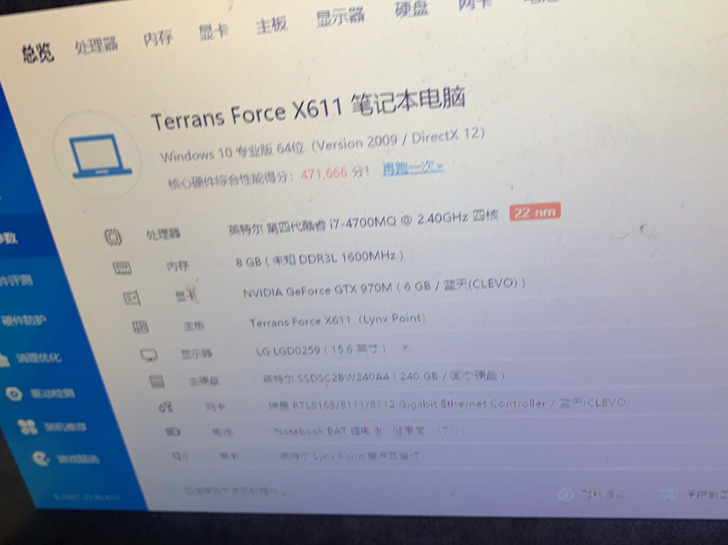This screenshot has height=545, width=728.
Task: Click the LG LGD0259 (15.6 英寸) display text
Action: pos(321,350)
